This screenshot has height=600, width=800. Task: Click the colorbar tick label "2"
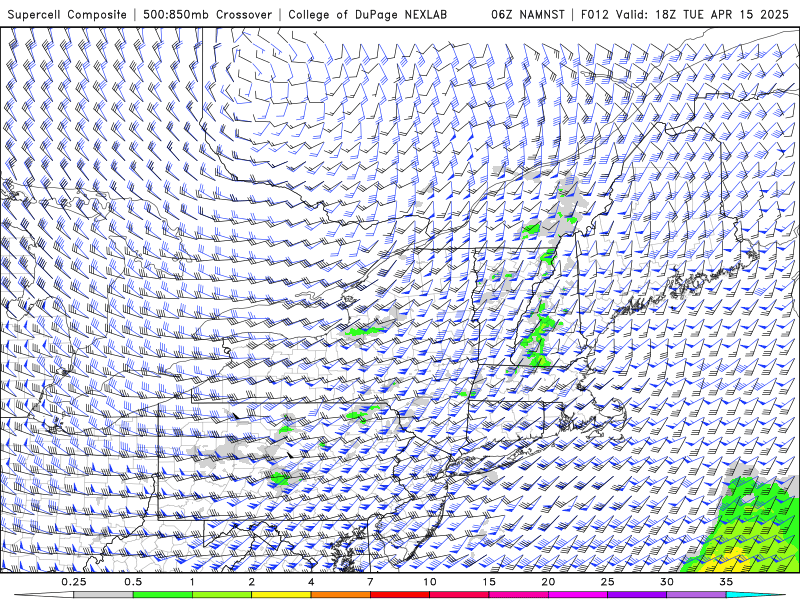click(x=252, y=582)
